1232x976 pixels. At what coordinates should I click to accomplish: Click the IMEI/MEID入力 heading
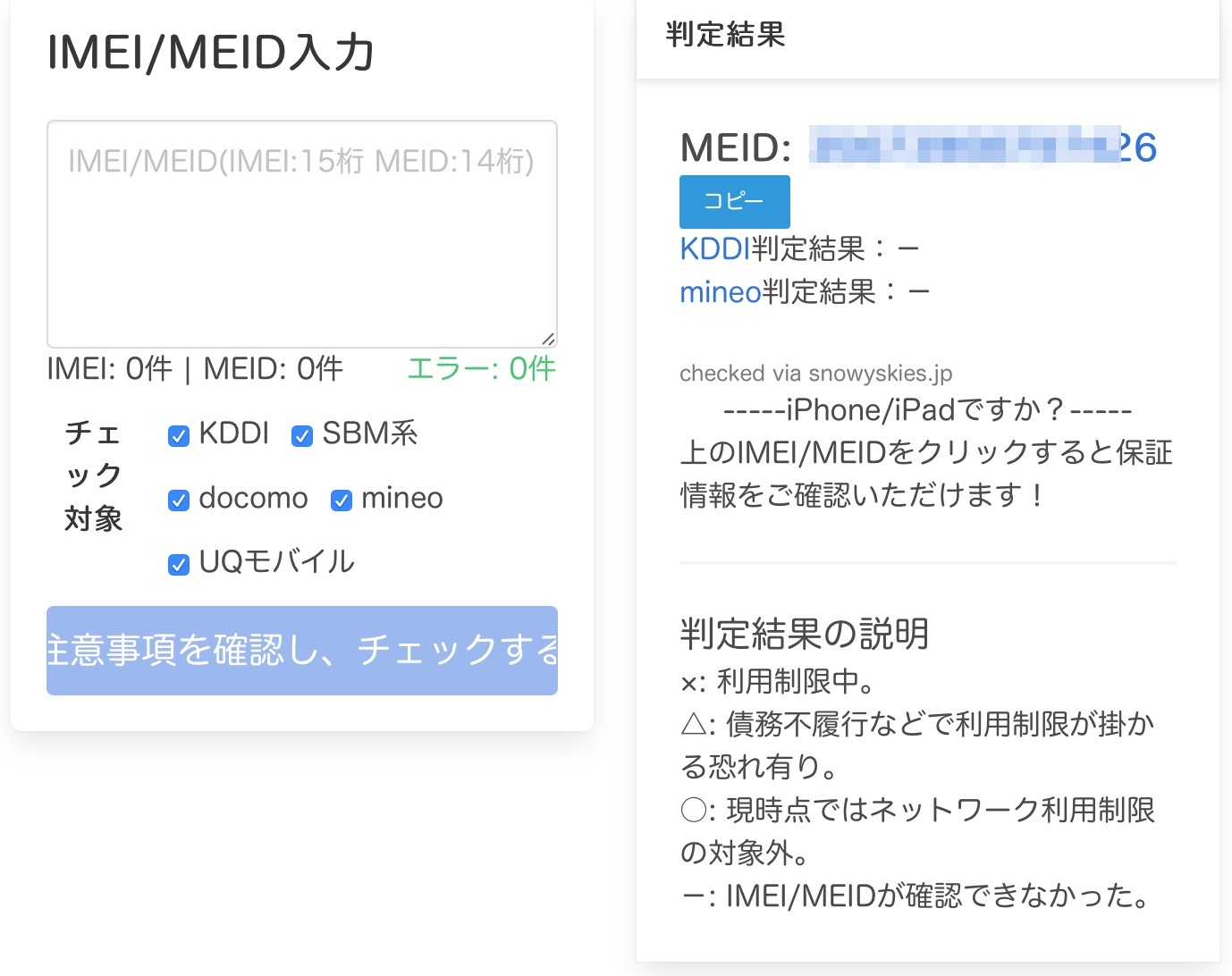tap(210, 52)
